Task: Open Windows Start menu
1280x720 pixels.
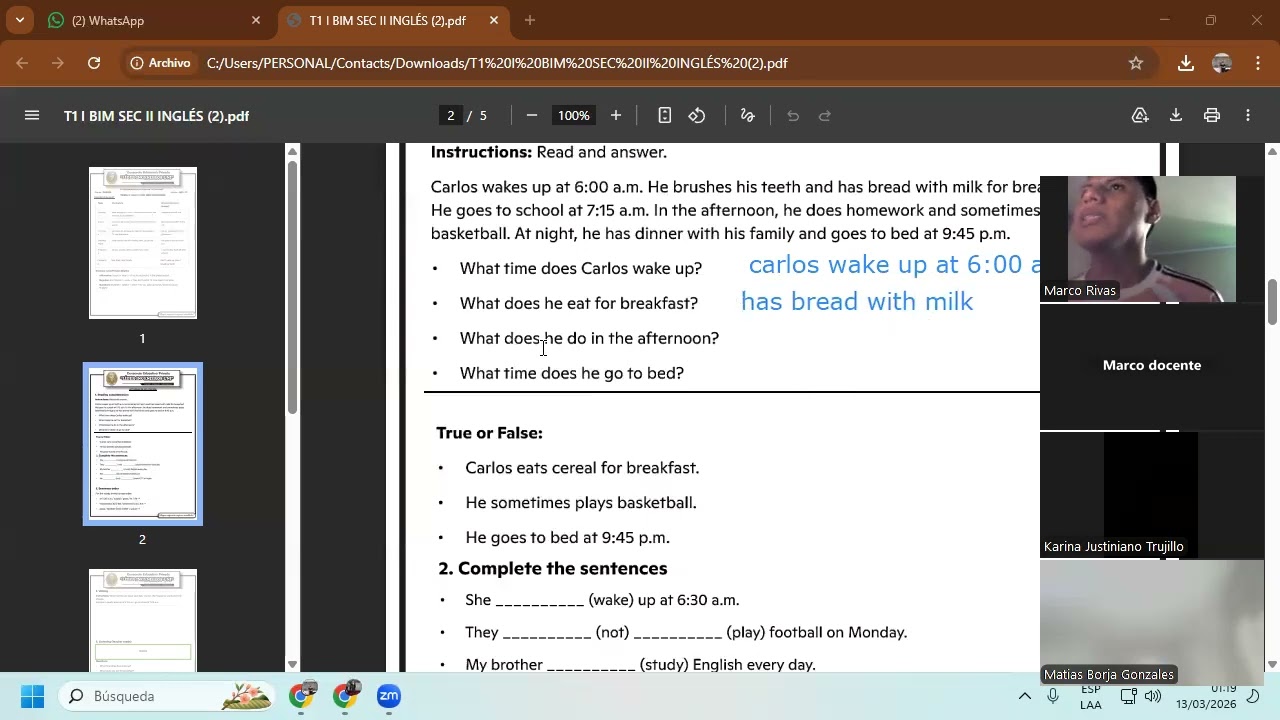Action: tap(32, 696)
